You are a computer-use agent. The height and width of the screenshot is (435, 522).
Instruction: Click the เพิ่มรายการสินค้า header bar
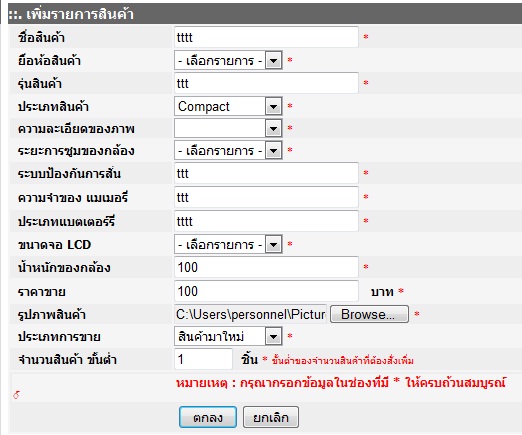point(265,14)
